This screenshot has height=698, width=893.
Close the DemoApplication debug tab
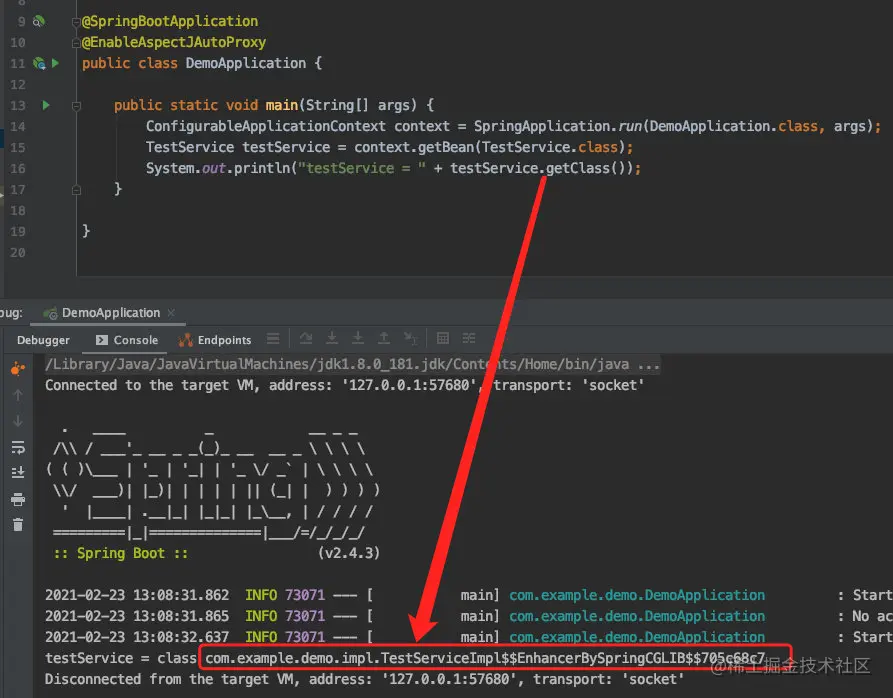[x=171, y=313]
